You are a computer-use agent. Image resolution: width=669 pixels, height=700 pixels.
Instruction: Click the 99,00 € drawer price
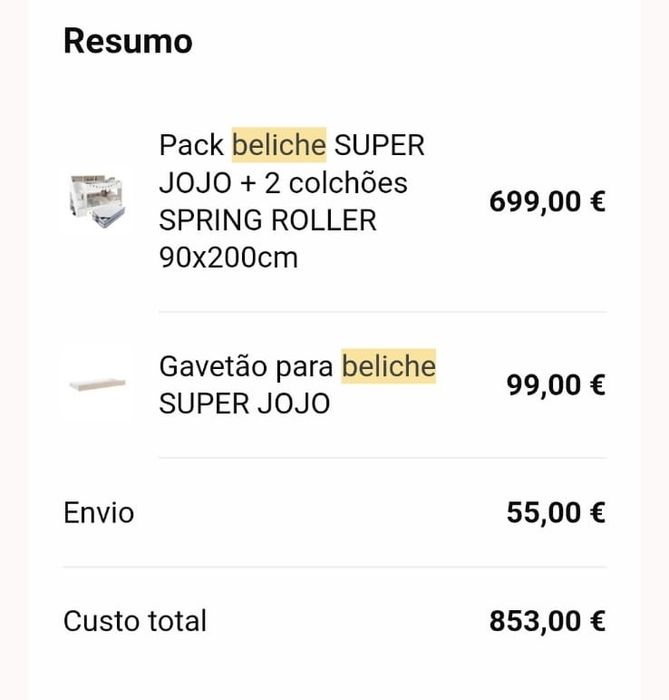click(x=556, y=385)
